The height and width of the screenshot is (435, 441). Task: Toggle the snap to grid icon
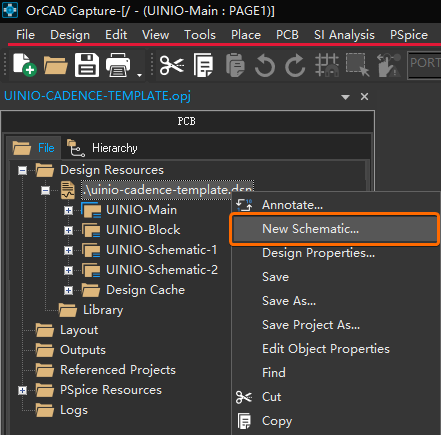click(x=327, y=65)
